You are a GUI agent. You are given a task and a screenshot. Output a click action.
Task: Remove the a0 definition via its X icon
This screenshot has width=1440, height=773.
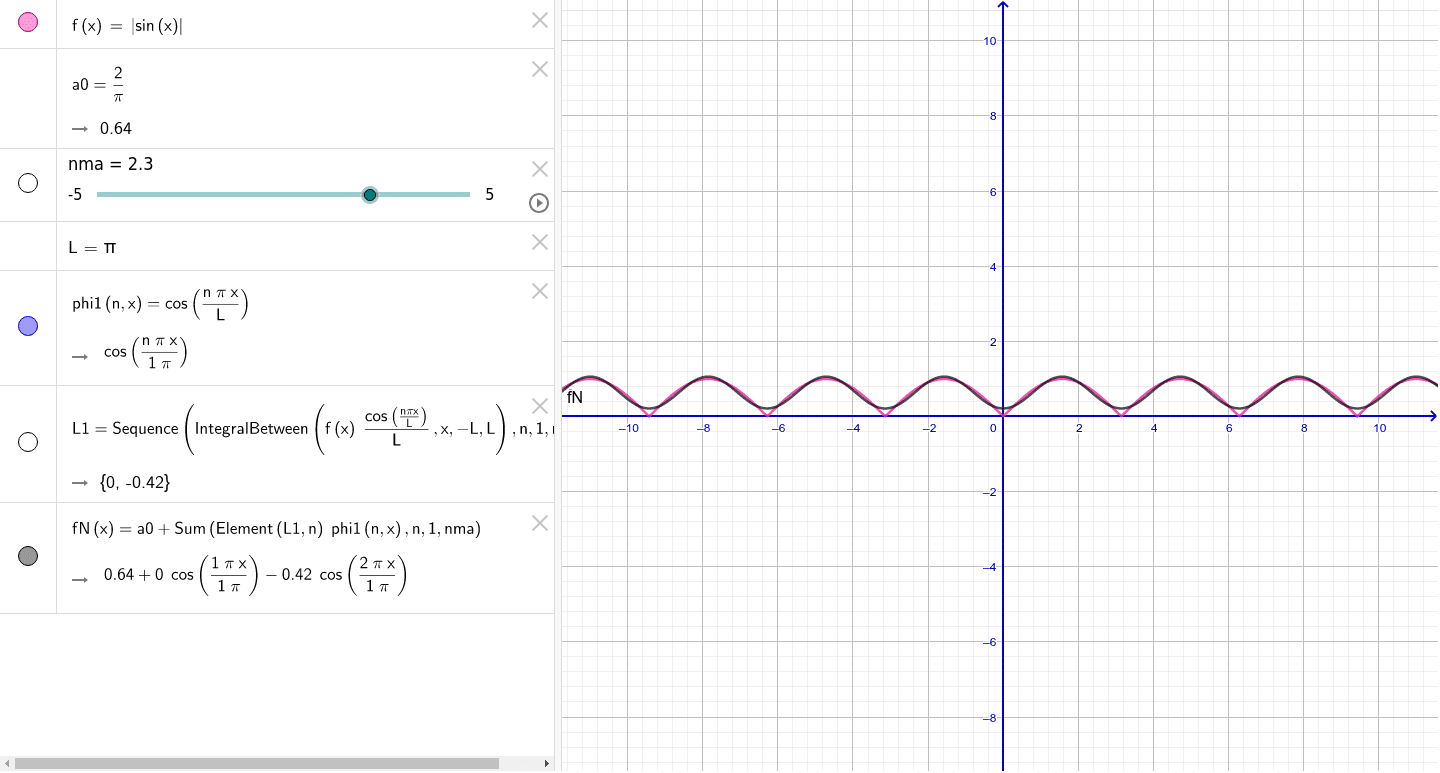click(539, 69)
